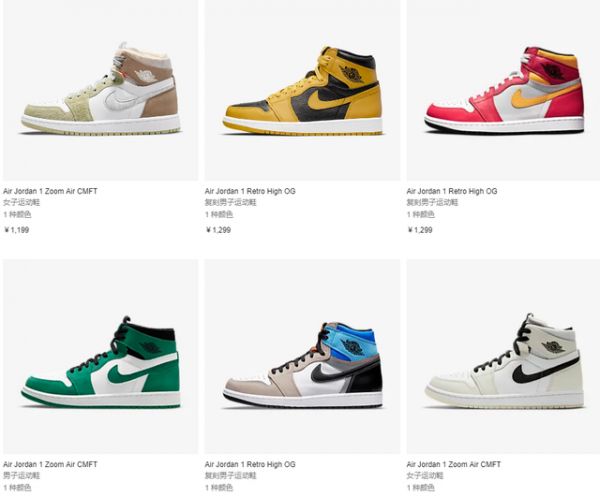Click 女子运动鞋 subtitle under the olive sneaker

[x=21, y=202]
